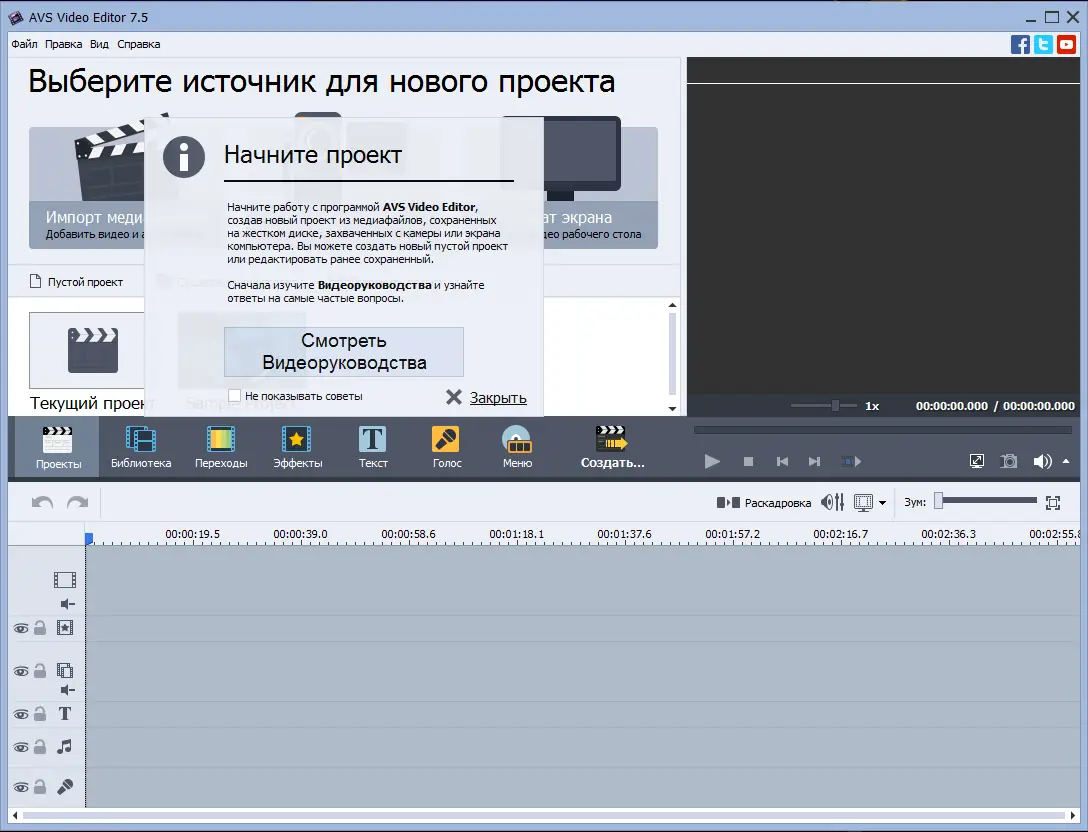Open the preview display mode dropdown arrow

click(x=882, y=501)
